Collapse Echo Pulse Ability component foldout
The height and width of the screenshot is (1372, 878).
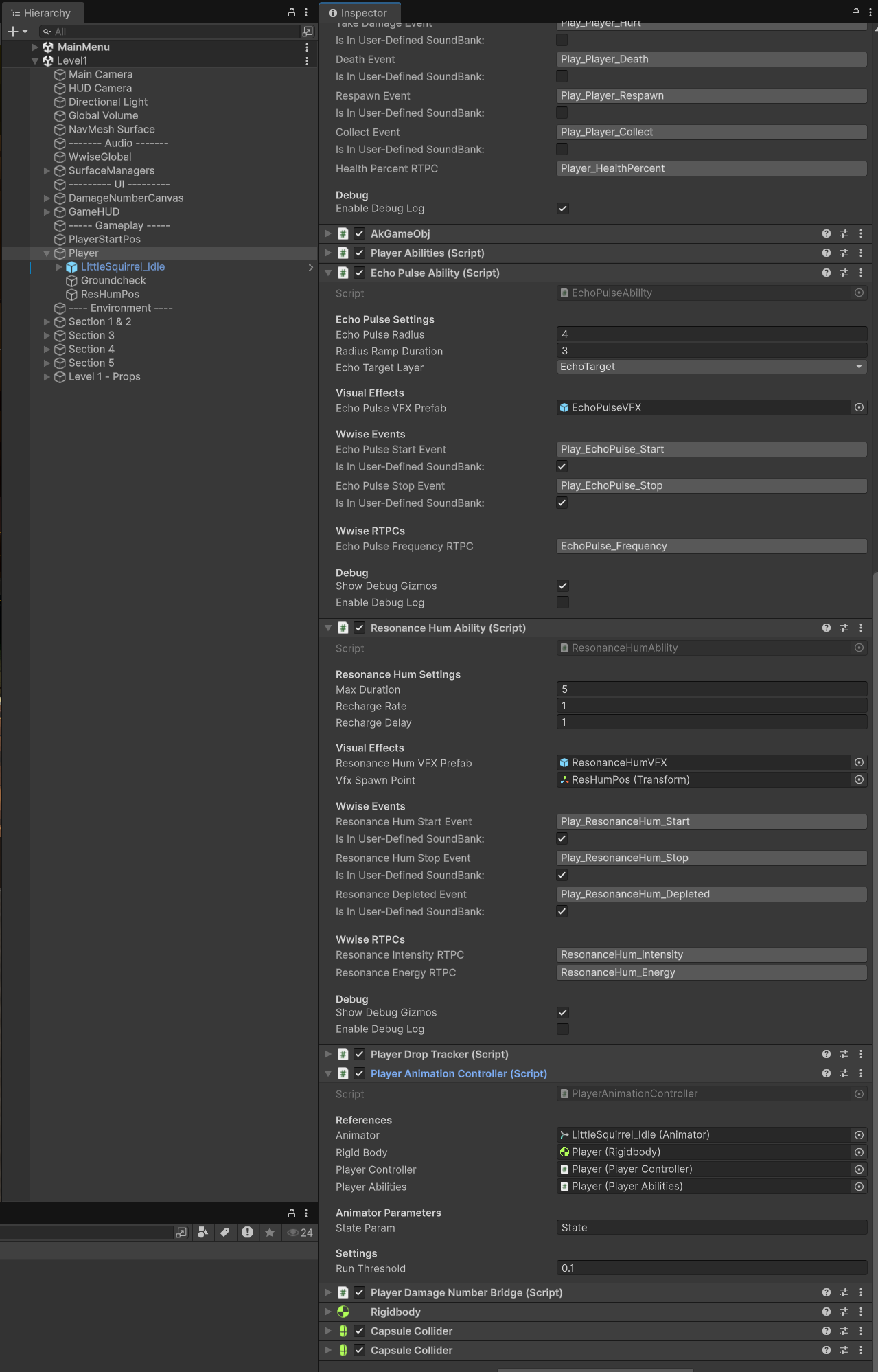click(x=328, y=273)
